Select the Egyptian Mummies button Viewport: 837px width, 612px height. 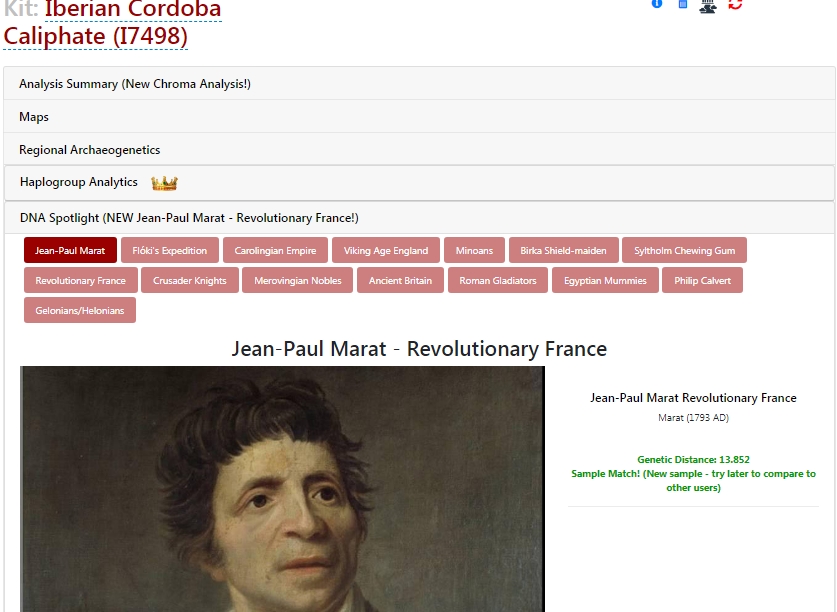(x=605, y=280)
